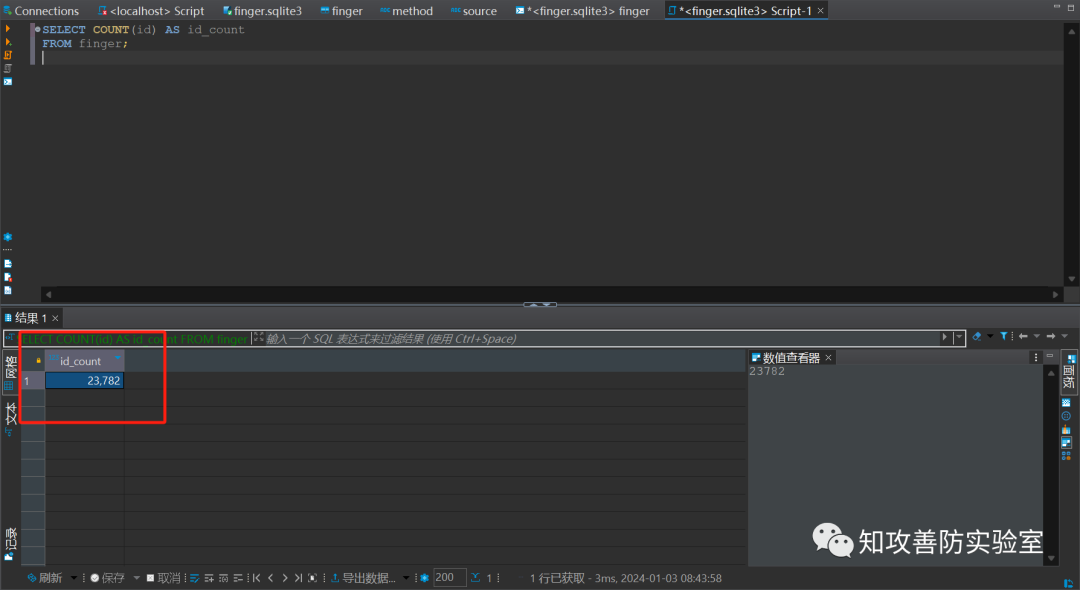
Task: Open the metadata panel circle icon
Action: [1066, 416]
